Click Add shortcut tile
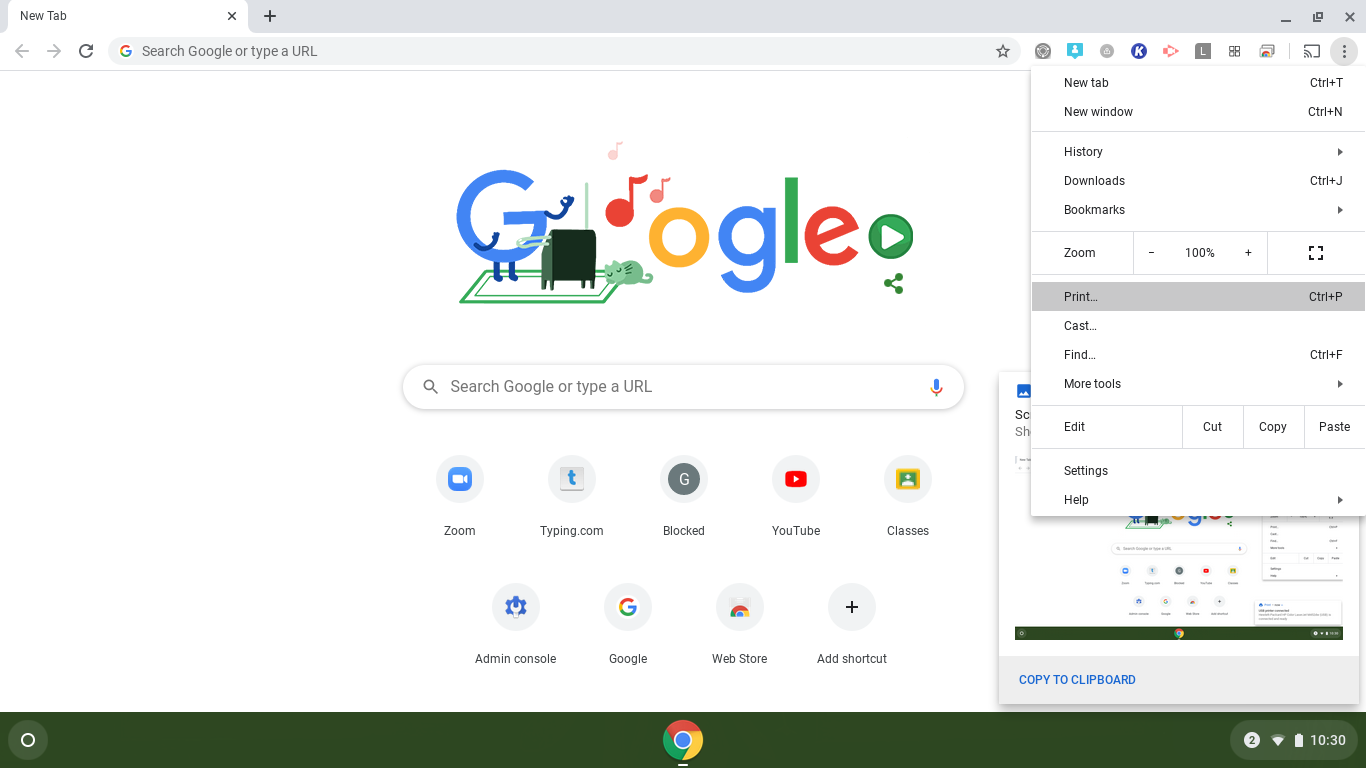The width and height of the screenshot is (1366, 768). tap(852, 623)
